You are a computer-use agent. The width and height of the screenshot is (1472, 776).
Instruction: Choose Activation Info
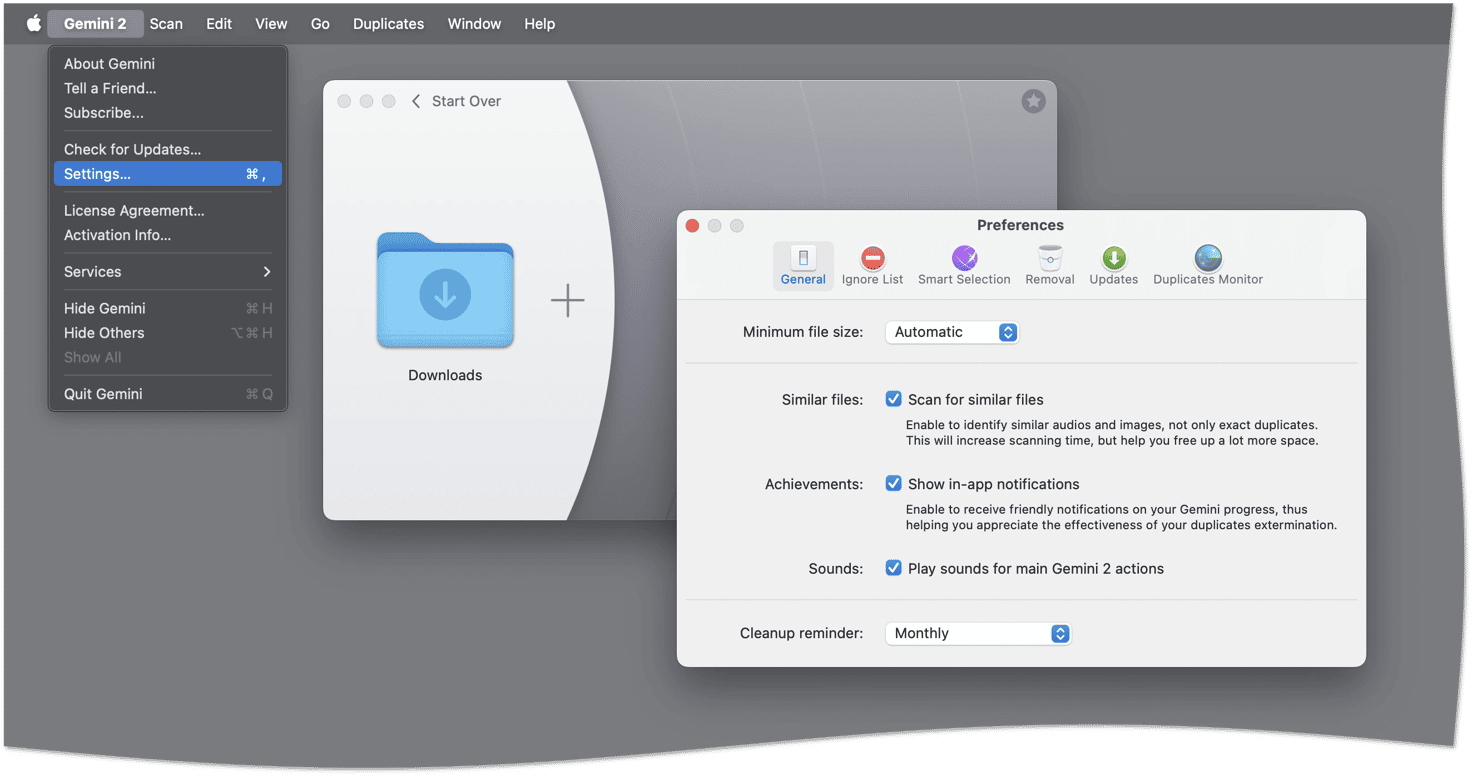tap(167, 235)
